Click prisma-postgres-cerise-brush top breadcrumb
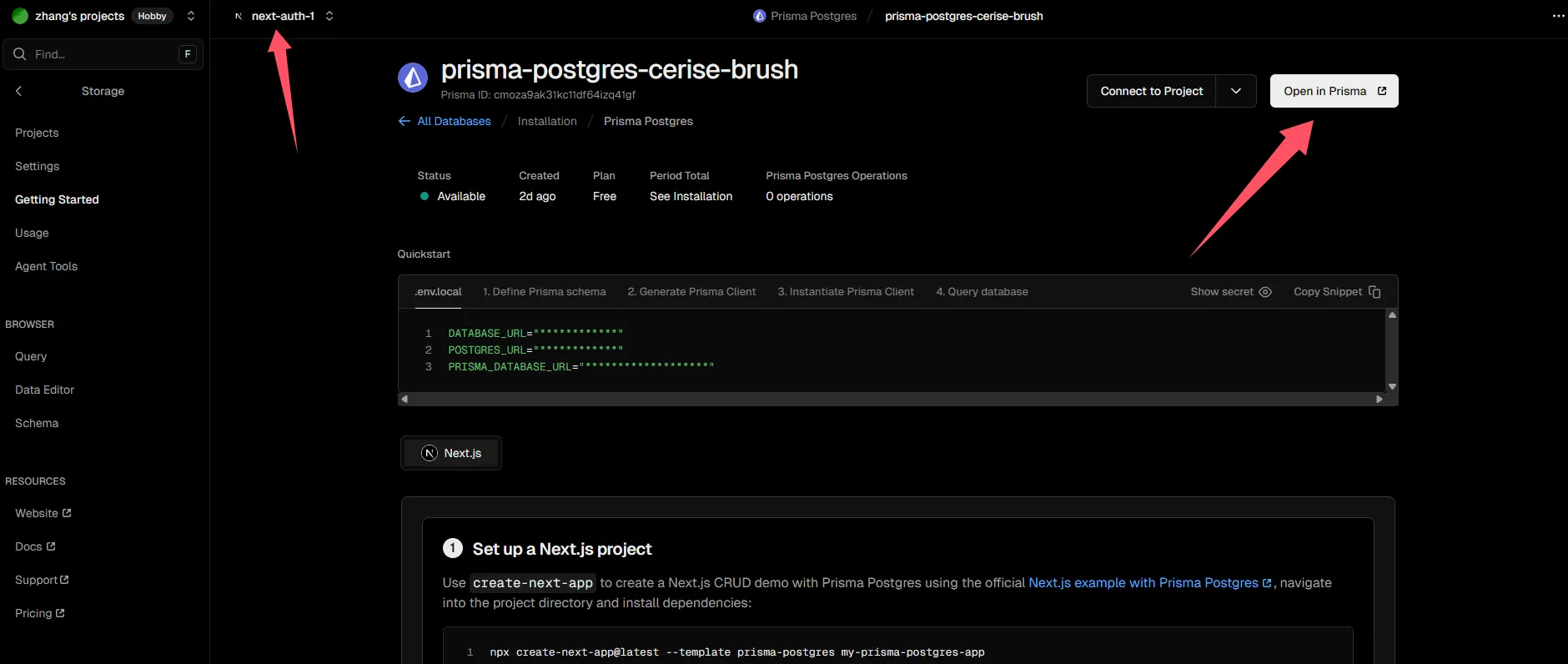1568x664 pixels. 964,16
